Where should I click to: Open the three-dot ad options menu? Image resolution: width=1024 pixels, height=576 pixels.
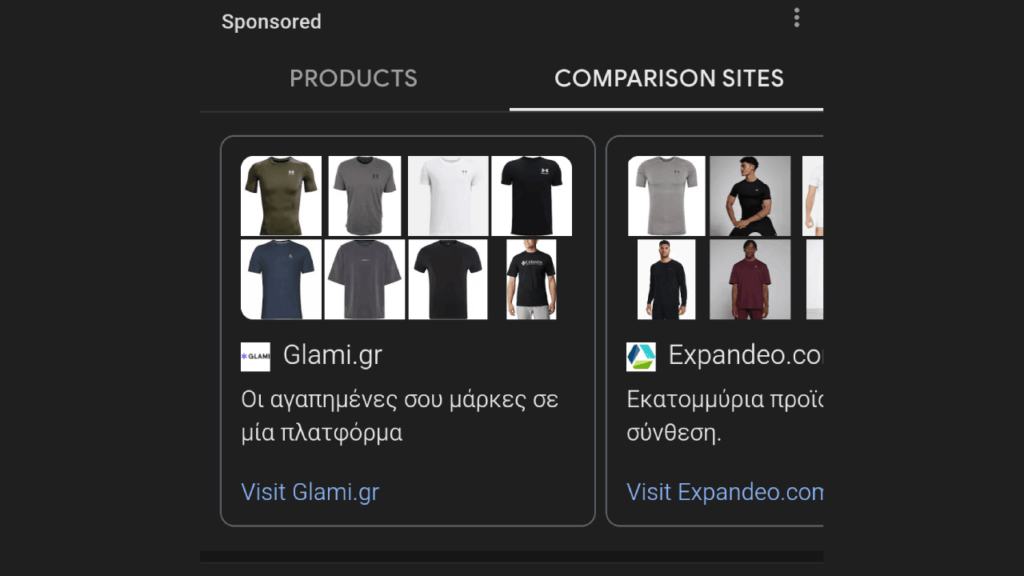click(x=796, y=17)
